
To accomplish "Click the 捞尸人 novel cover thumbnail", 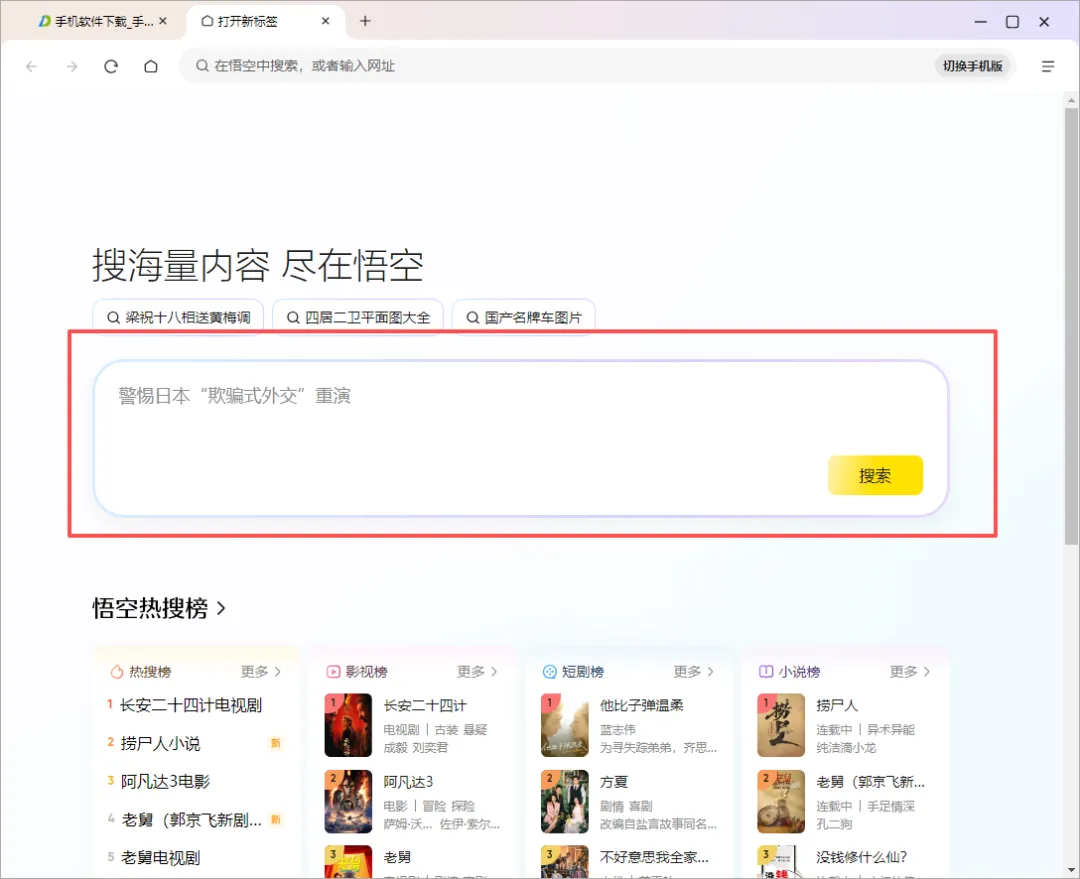I will [x=781, y=725].
